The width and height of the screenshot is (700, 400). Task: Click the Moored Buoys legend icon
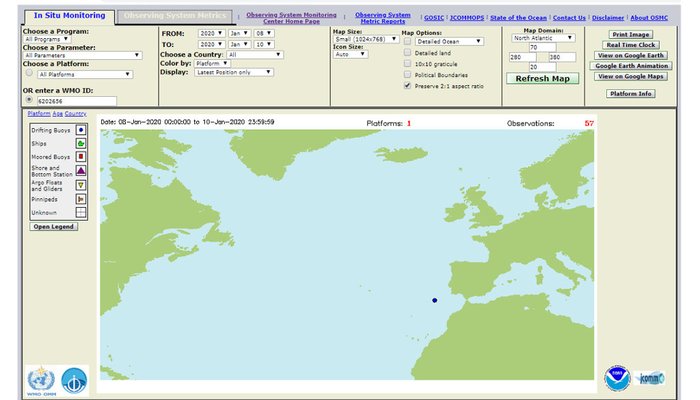click(x=80, y=158)
